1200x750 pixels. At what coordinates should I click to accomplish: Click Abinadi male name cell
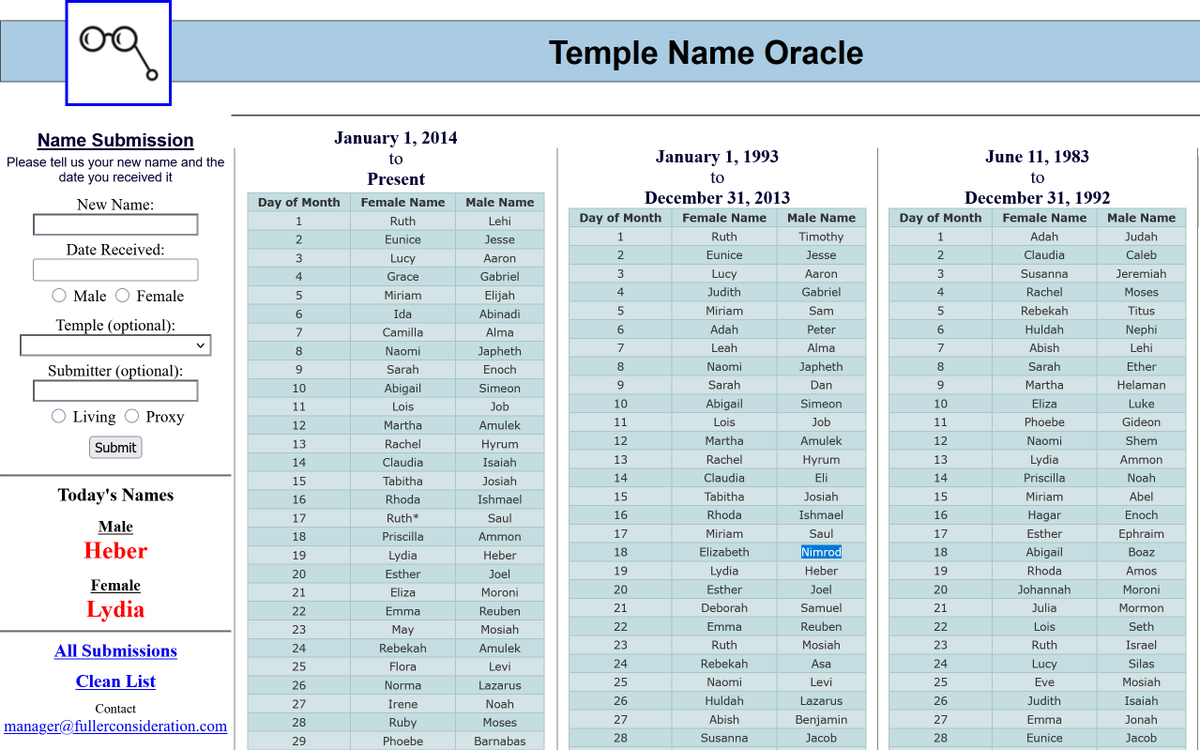coord(500,314)
